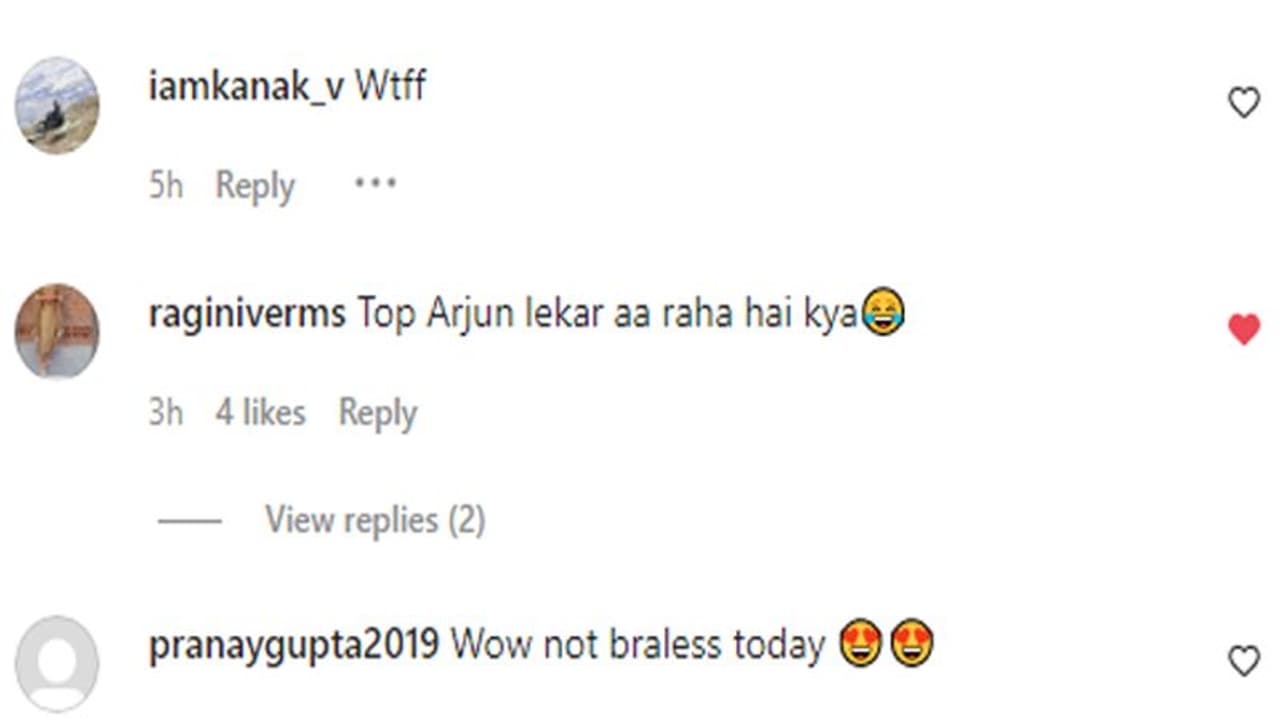
Task: Unlike the raginiverms comment red heart
Action: pos(1243,329)
